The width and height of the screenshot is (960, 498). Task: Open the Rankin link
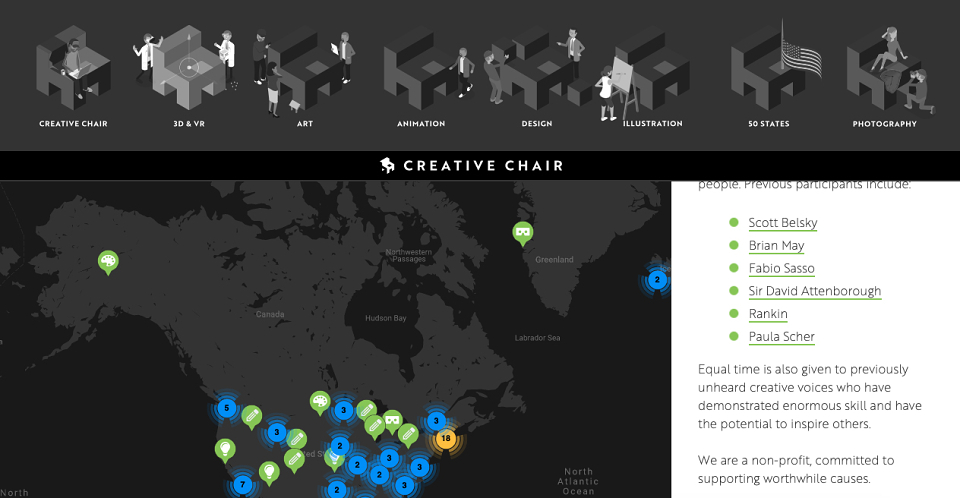[768, 314]
